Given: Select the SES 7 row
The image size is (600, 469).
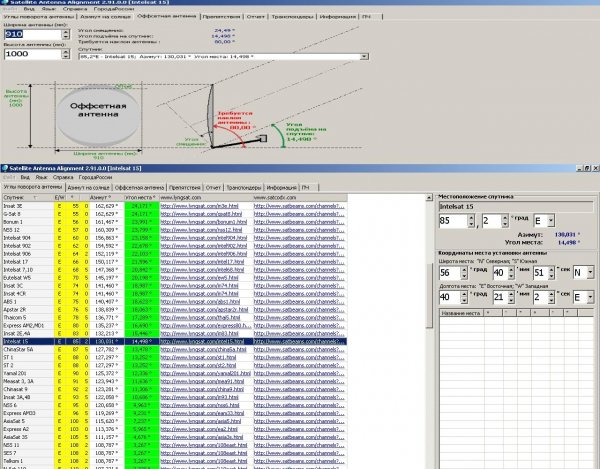Looking at the screenshot, I should pos(174,453).
